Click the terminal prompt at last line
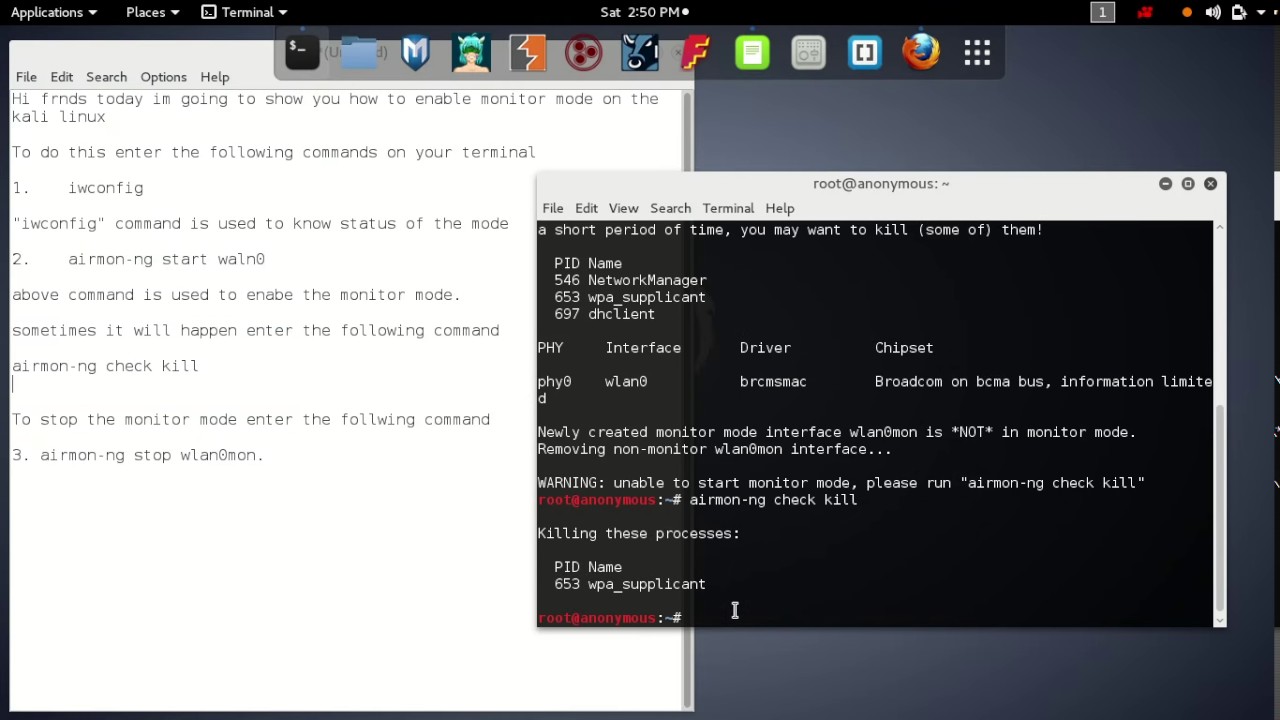 click(x=610, y=618)
